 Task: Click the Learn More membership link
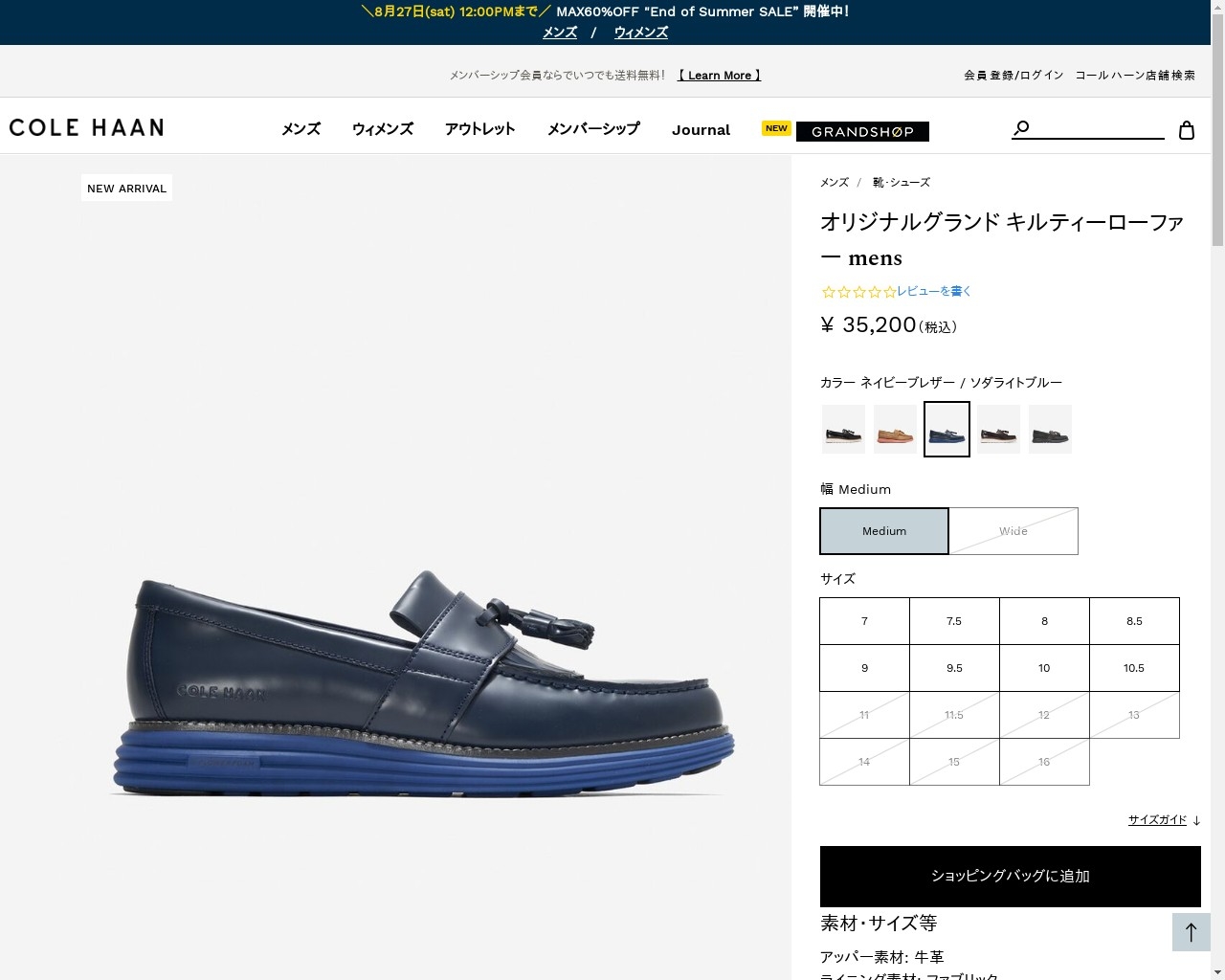(x=720, y=76)
